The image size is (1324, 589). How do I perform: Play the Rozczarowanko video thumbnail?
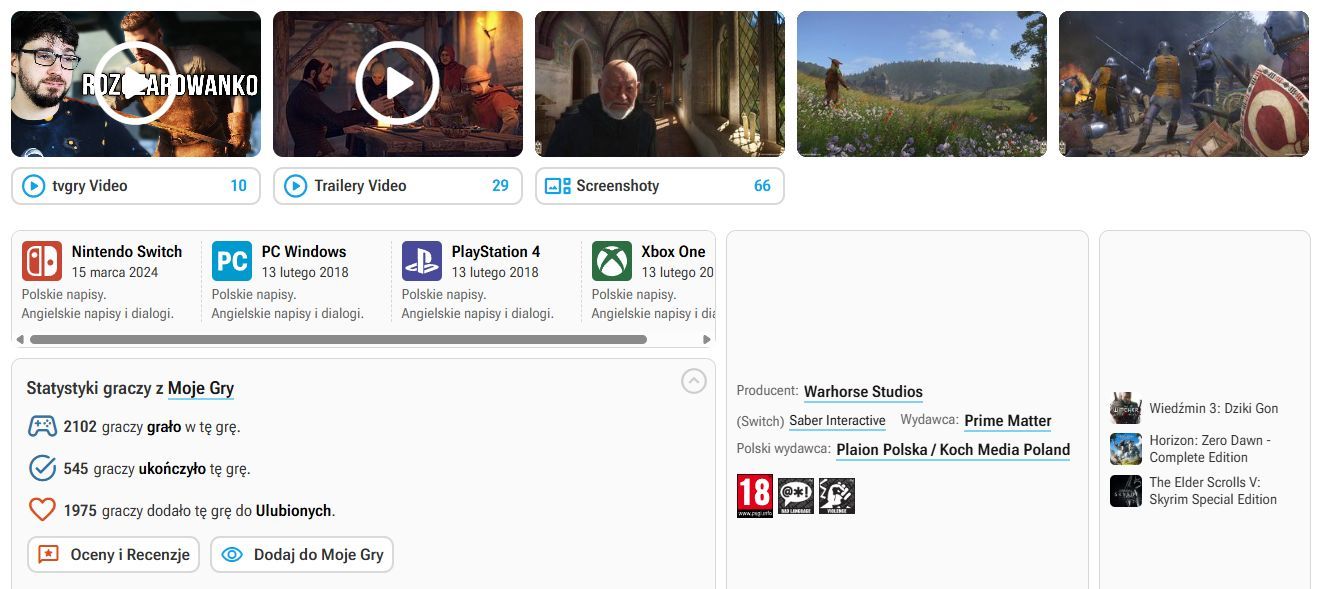coord(136,84)
